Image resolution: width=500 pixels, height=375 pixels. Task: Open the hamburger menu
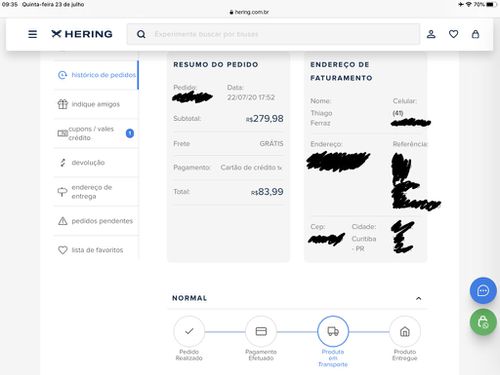pos(32,34)
